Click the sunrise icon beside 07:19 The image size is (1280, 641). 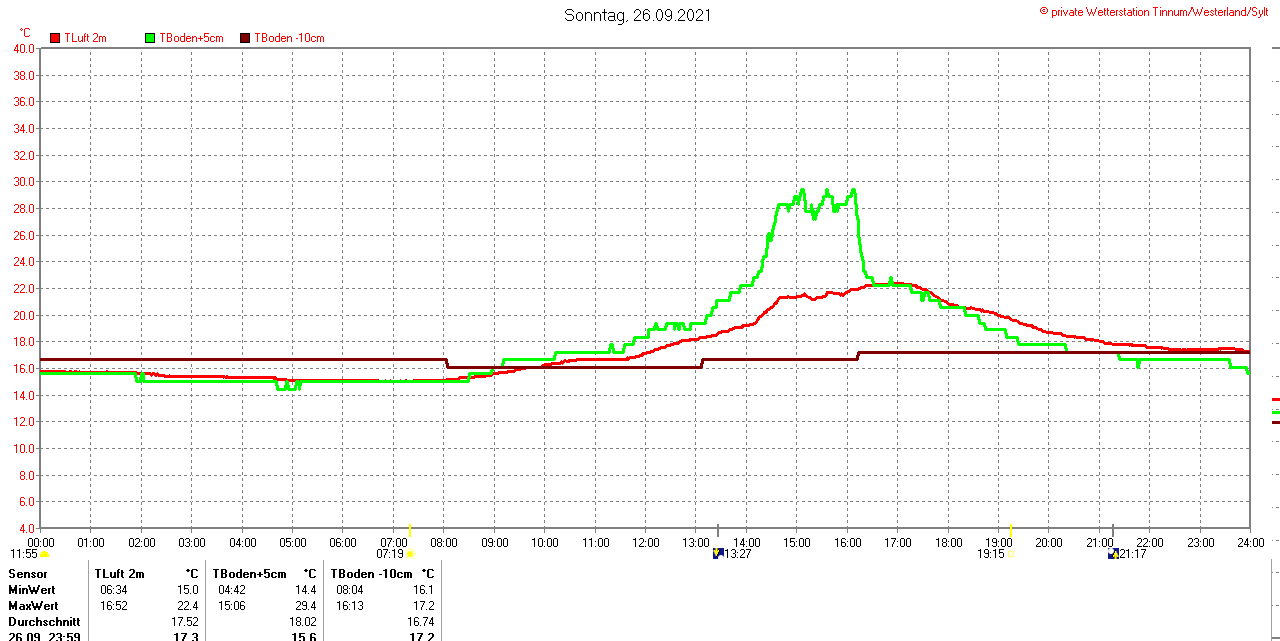[410, 554]
